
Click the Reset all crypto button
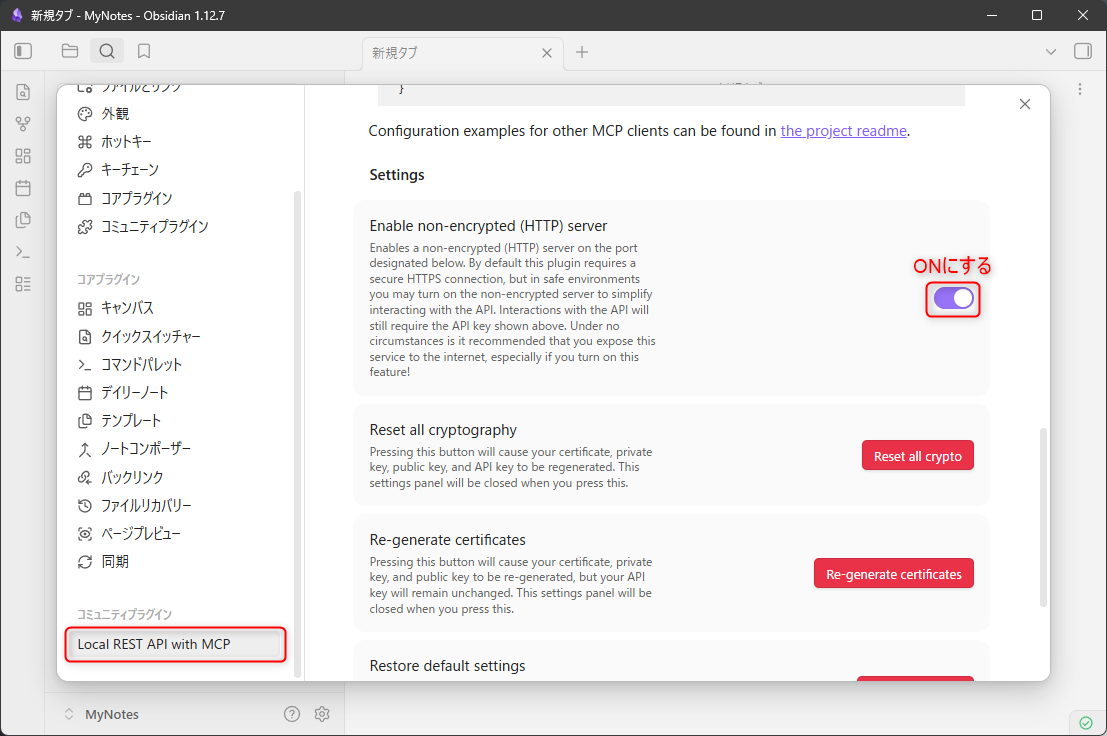click(917, 456)
